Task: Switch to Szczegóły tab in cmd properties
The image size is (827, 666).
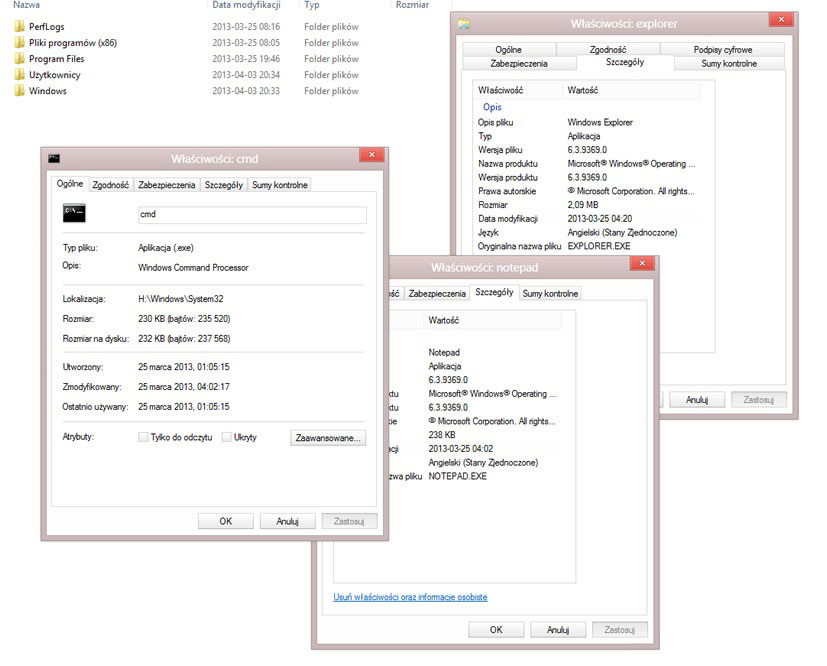Action: coord(224,185)
